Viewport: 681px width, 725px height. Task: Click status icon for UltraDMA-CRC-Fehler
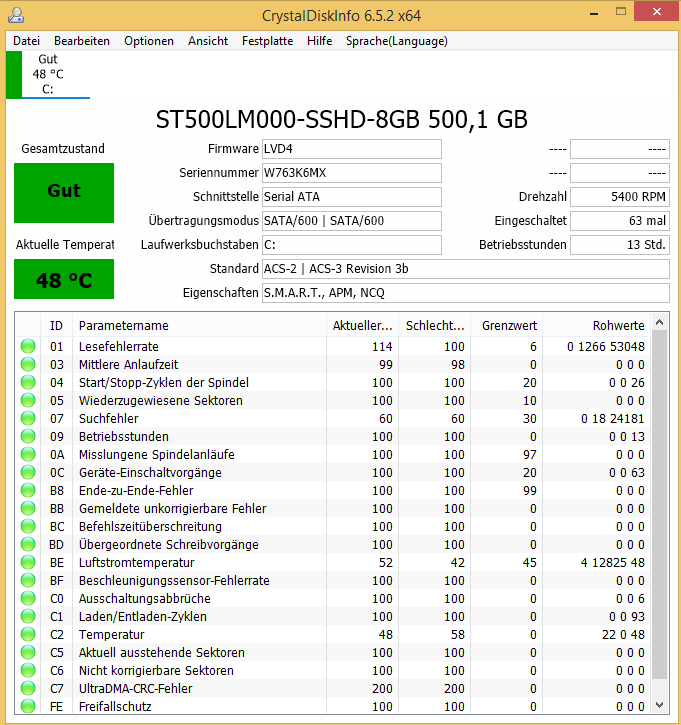[x=28, y=689]
